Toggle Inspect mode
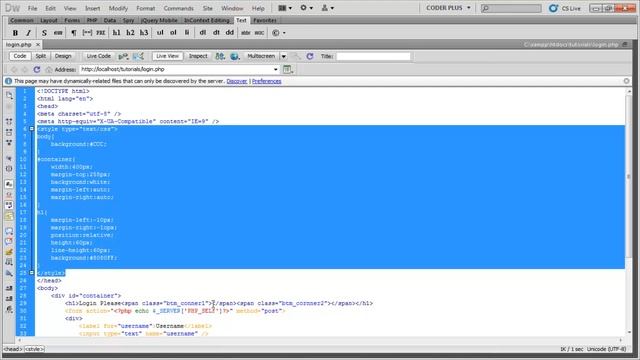The image size is (640, 360). point(198,56)
